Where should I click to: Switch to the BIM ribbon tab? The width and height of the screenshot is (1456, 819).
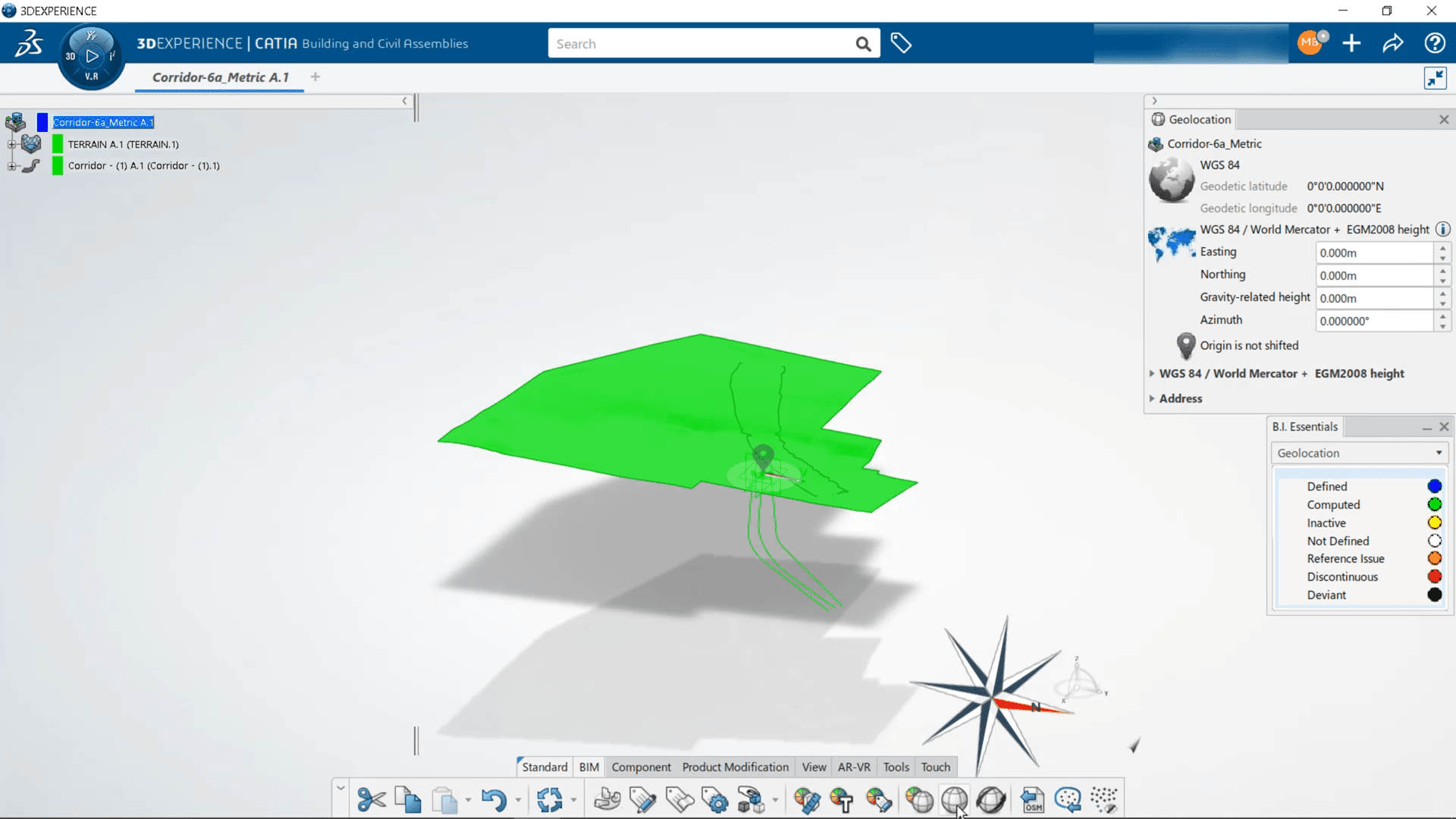tap(589, 766)
